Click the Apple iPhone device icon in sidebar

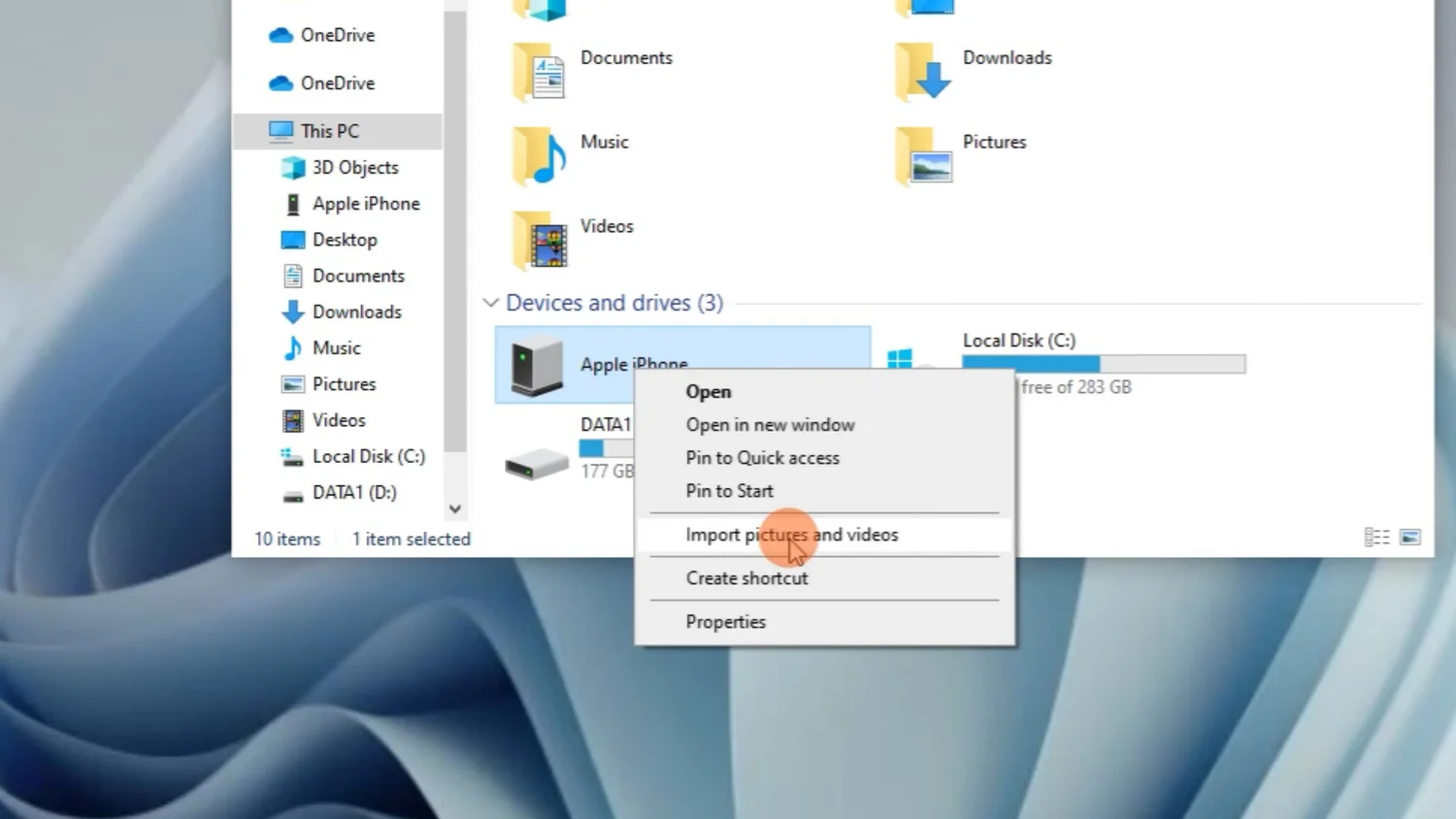(293, 204)
